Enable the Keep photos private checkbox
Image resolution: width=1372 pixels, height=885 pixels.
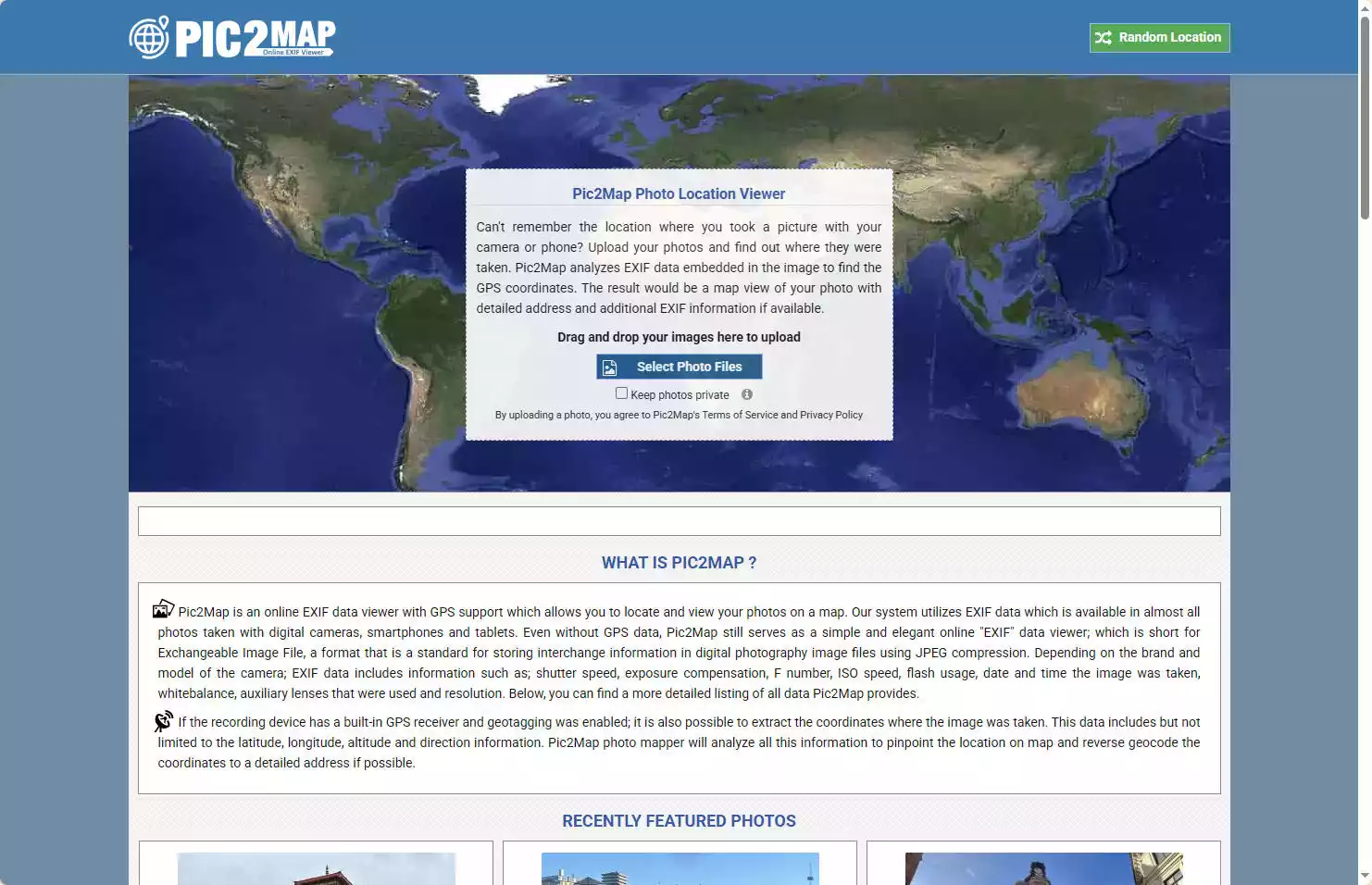(621, 393)
